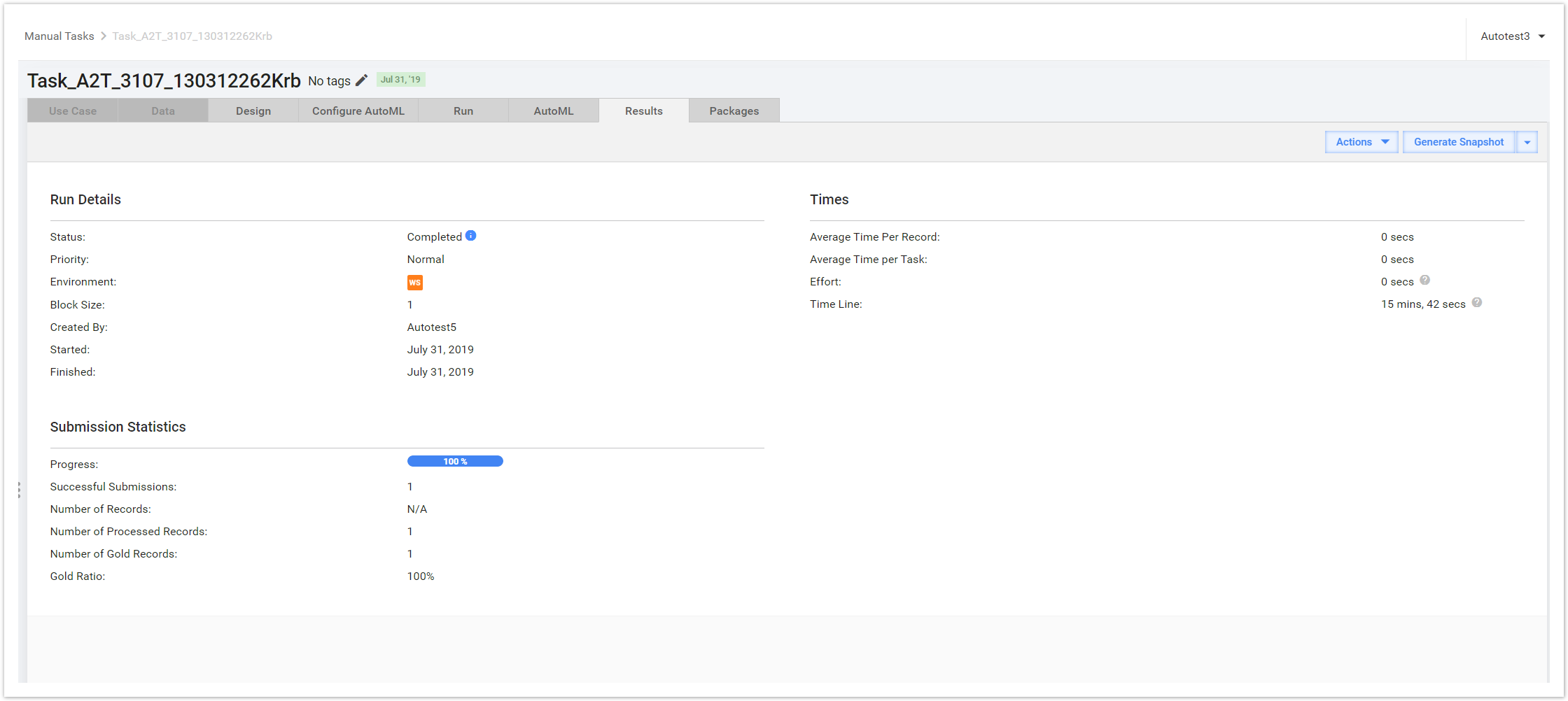Click the Average Time Per Record label
The image size is (1568, 701).
(x=875, y=237)
